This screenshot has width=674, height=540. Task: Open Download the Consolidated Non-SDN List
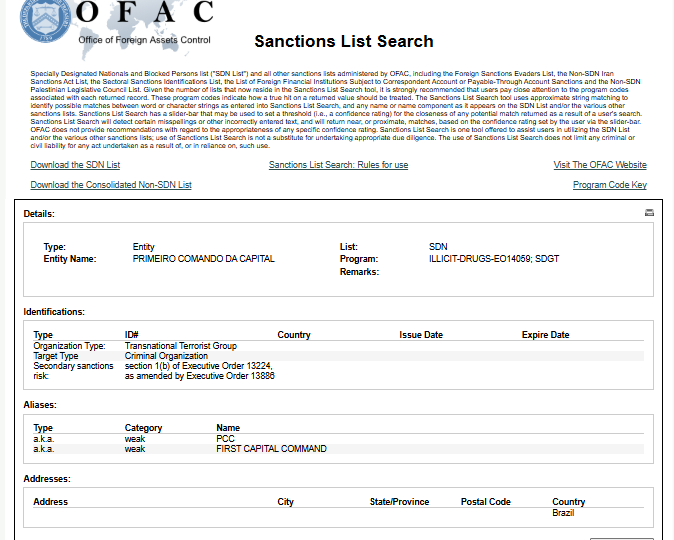pos(111,185)
